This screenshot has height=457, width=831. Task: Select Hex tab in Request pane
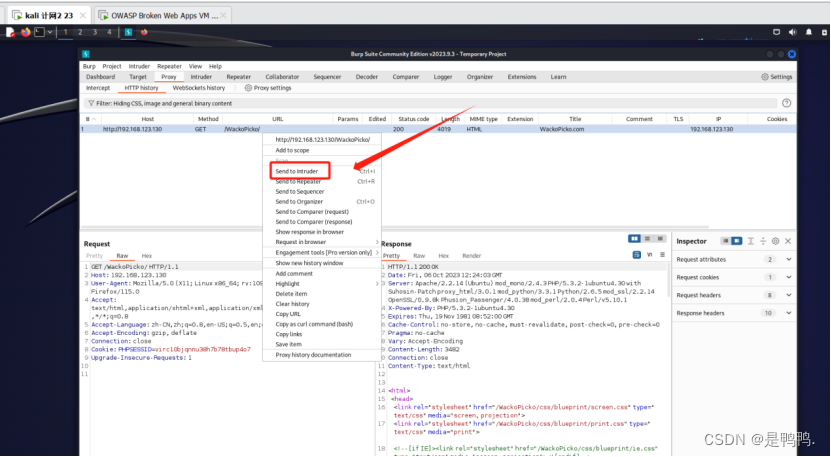point(147,256)
